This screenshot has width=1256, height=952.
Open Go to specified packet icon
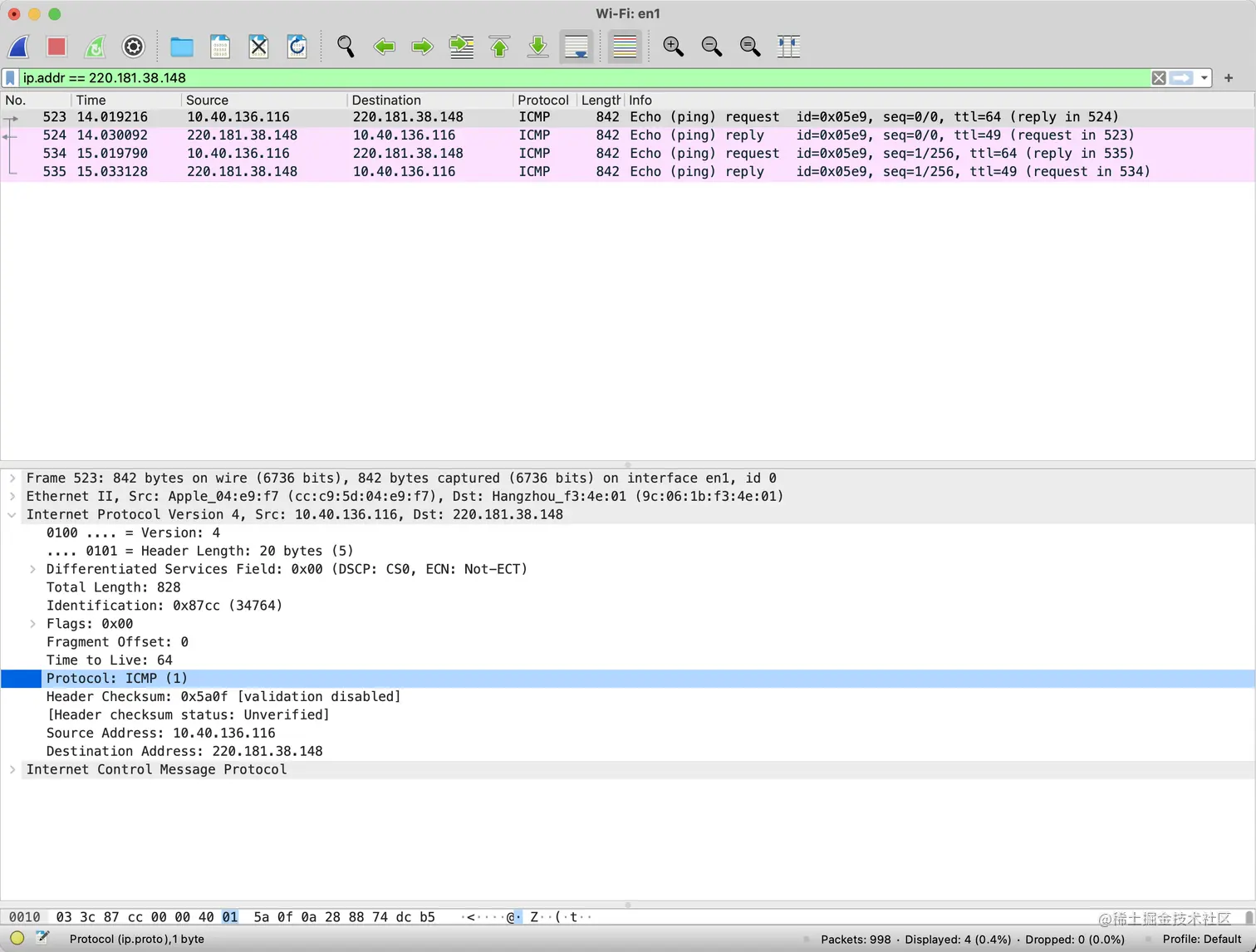pos(461,47)
